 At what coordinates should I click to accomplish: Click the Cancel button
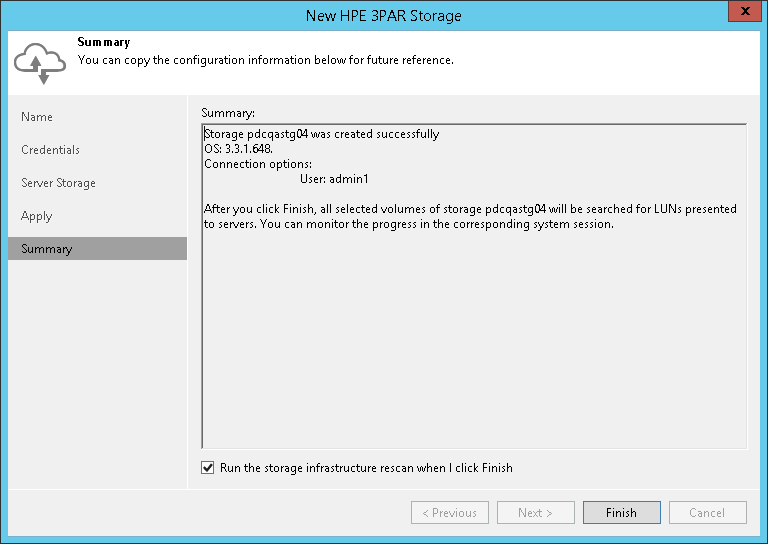tap(708, 512)
